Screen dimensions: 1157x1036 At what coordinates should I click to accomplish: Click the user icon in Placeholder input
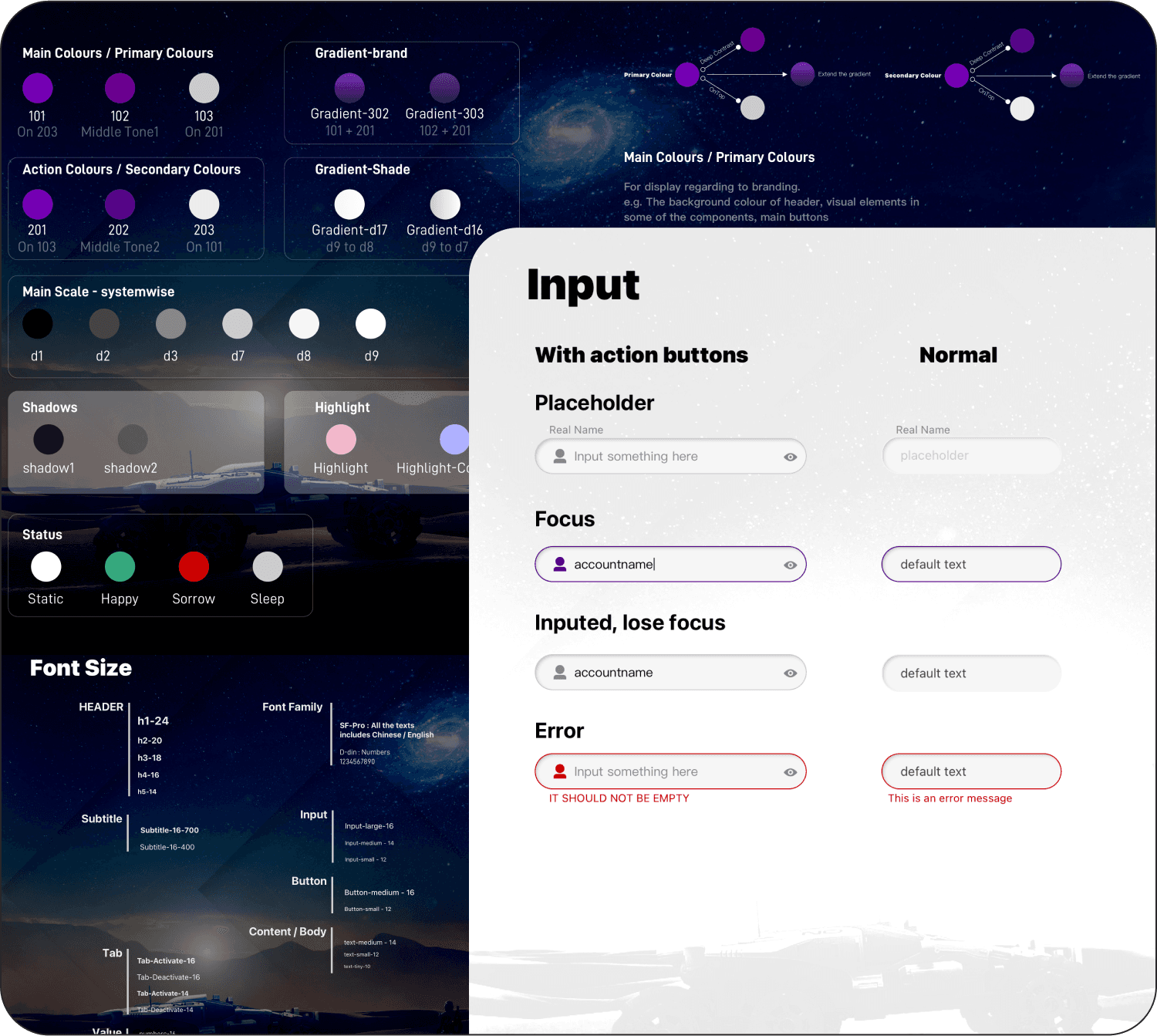[560, 457]
